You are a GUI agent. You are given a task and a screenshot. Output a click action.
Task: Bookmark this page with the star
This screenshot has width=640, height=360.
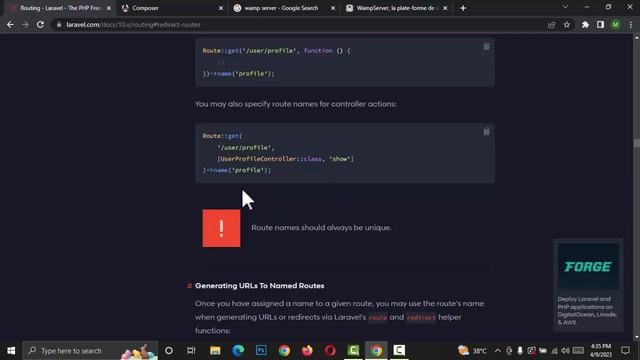pyautogui.click(x=567, y=25)
